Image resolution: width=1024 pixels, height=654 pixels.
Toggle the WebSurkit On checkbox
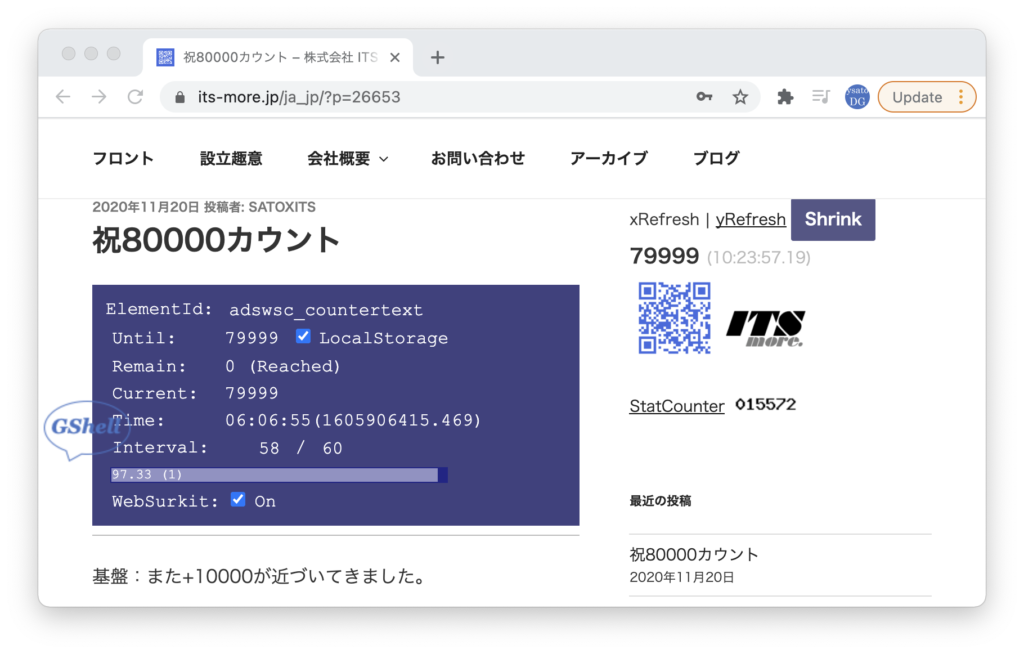(x=238, y=499)
